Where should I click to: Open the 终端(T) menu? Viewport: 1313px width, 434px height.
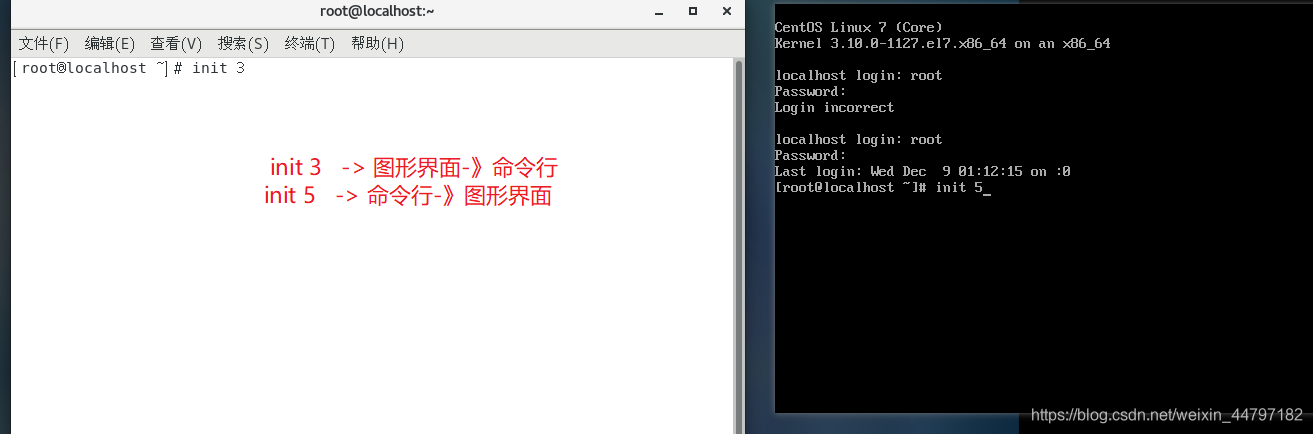(310, 44)
